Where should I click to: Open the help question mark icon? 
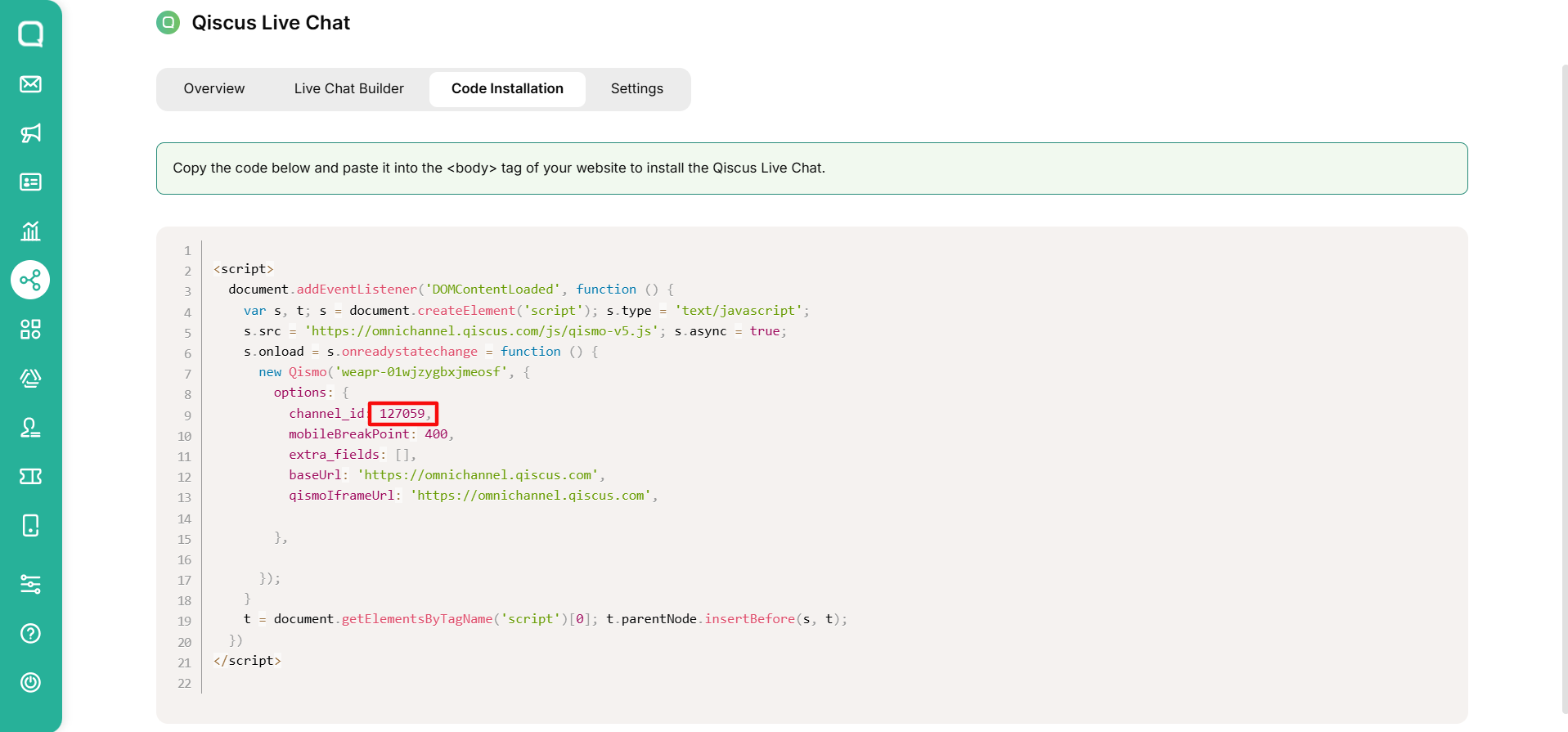pyautogui.click(x=31, y=633)
